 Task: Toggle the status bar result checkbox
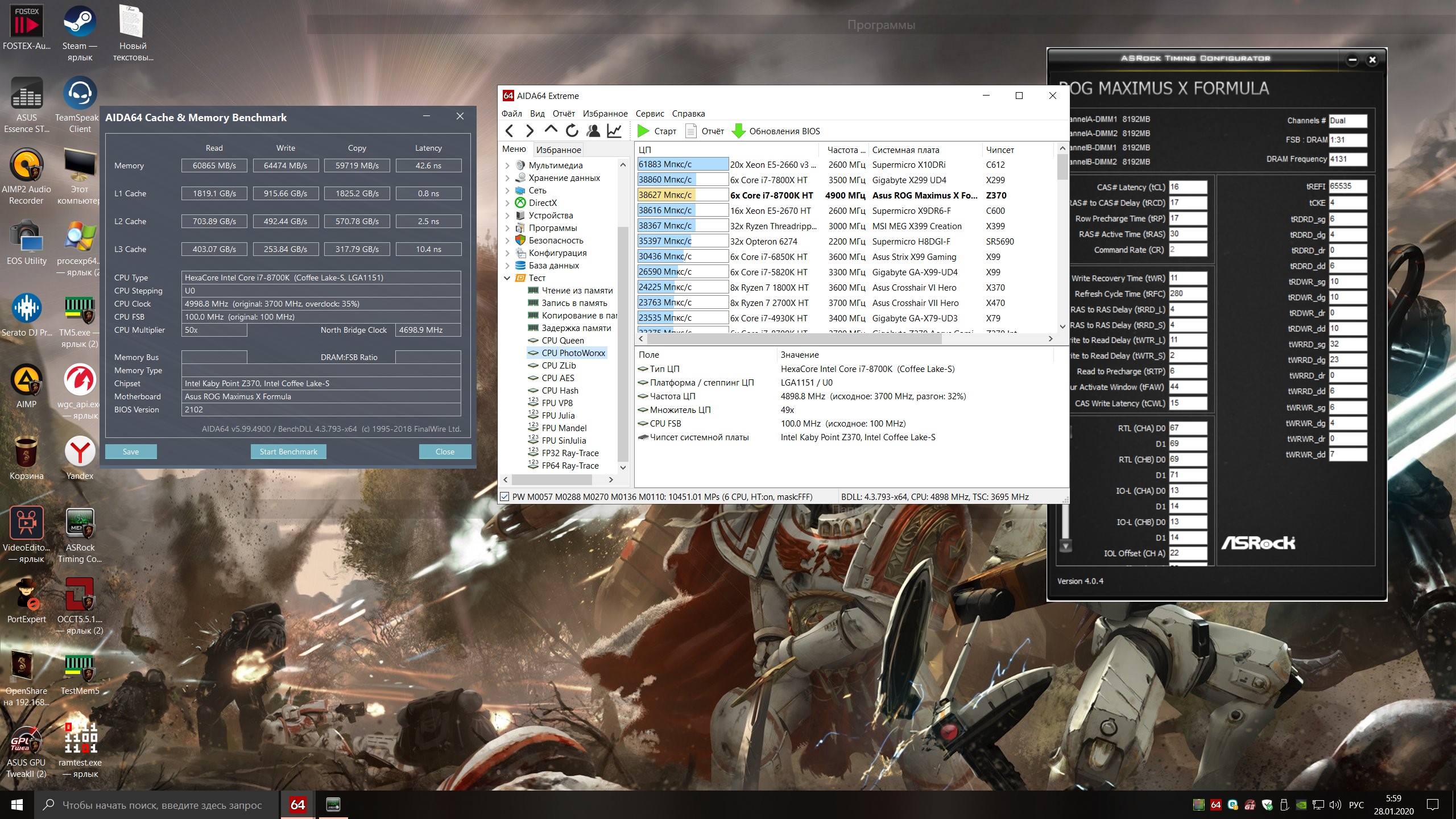tap(504, 497)
